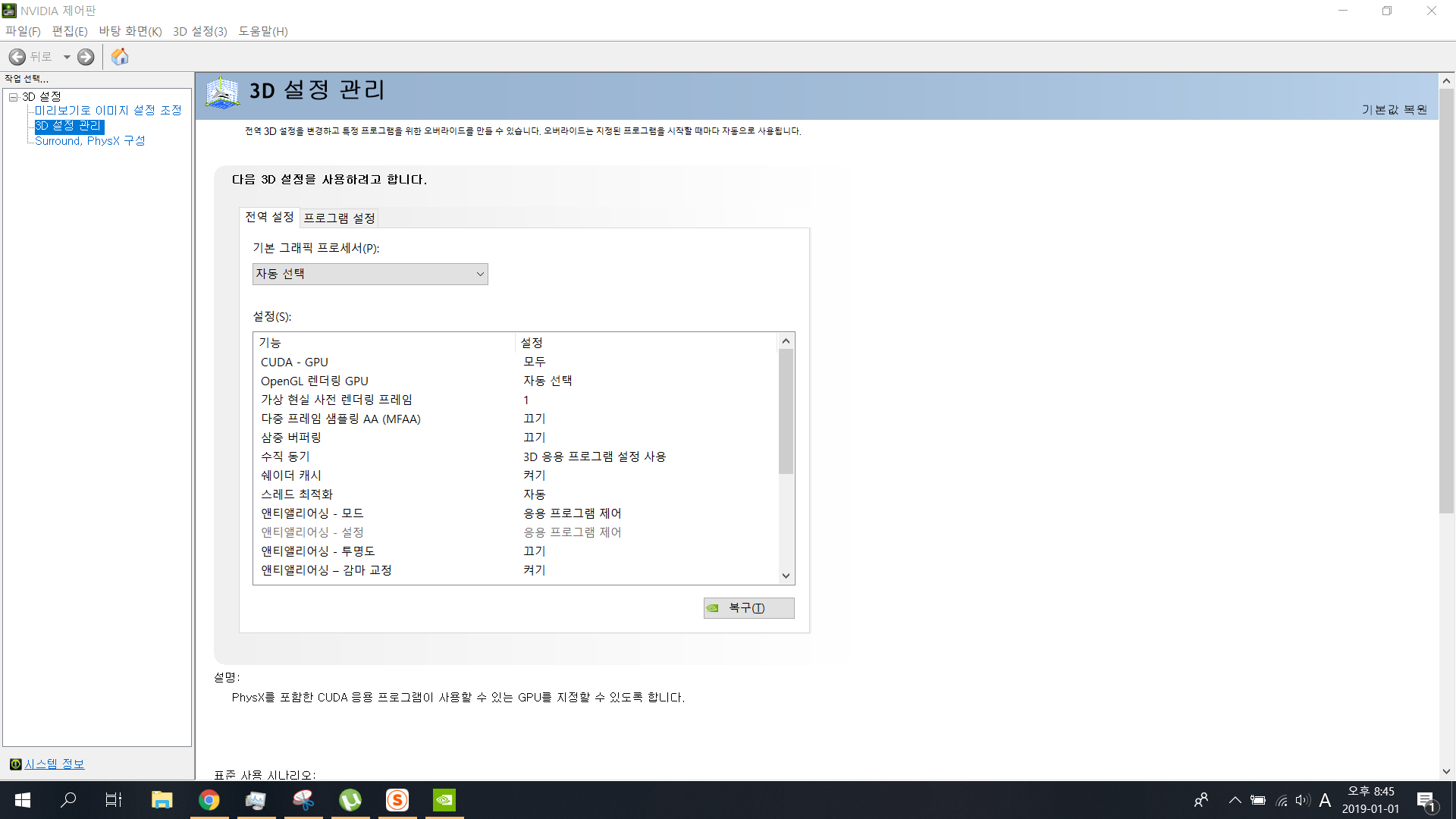
Task: Click the IME language indicator A
Action: (1325, 800)
